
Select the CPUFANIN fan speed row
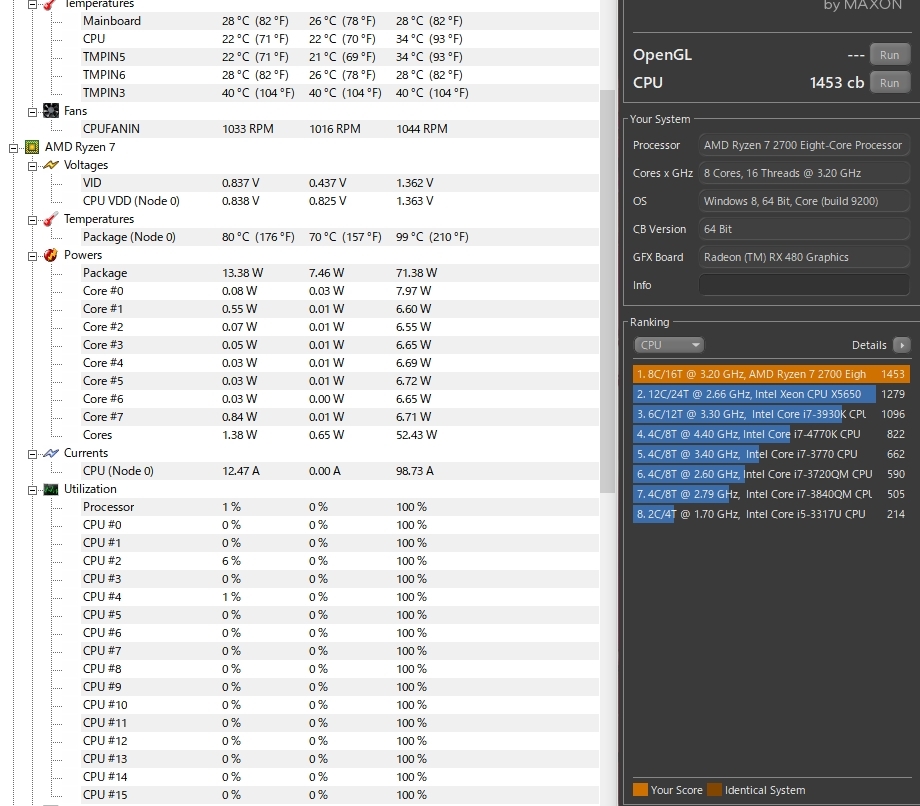(340, 129)
